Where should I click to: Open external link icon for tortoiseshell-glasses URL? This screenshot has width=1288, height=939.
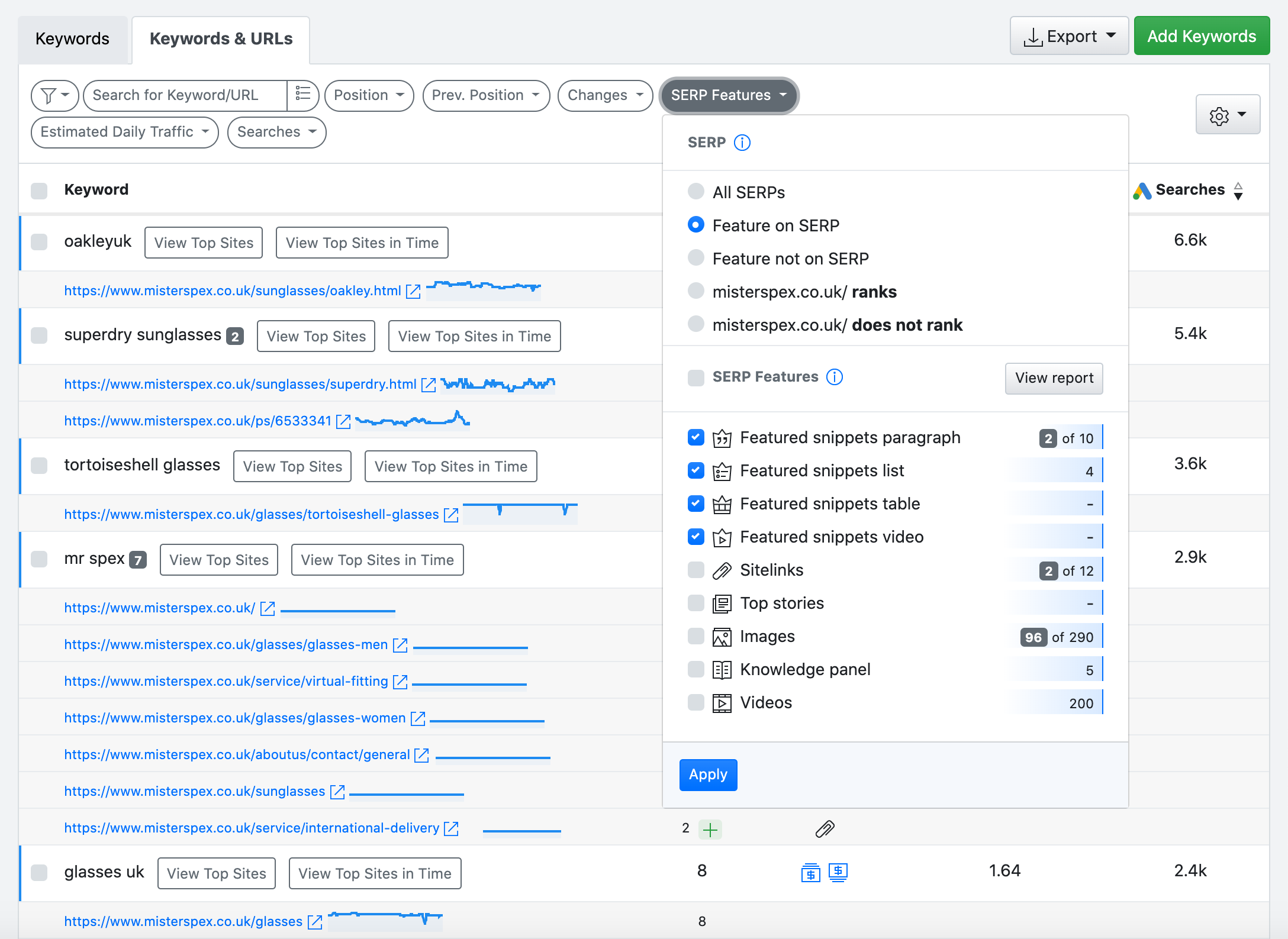tap(451, 515)
